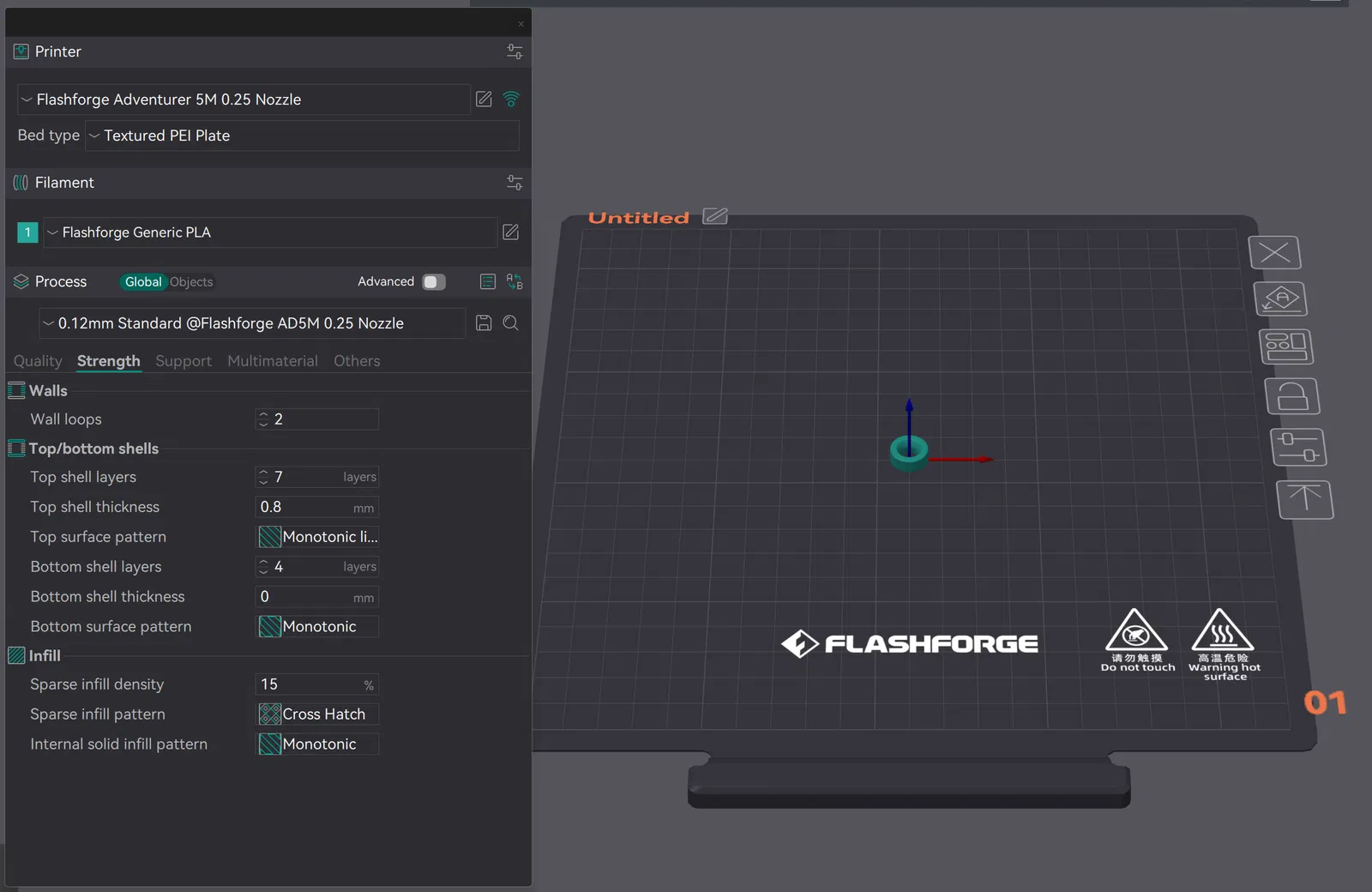The image size is (1372, 892).
Task: Click the Filament section spool icon
Action: [x=21, y=183]
